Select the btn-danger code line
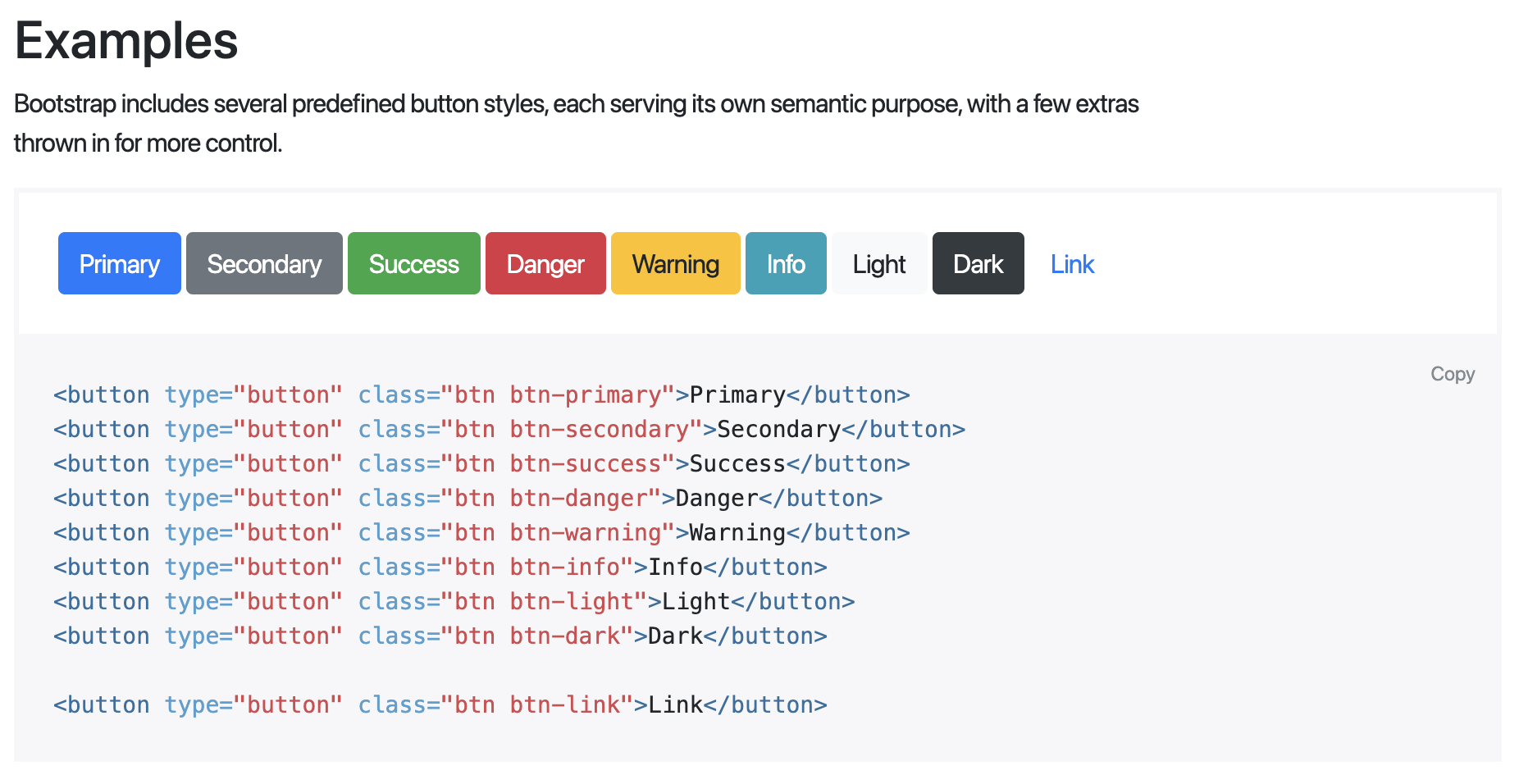The height and width of the screenshot is (784, 1519). coord(468,499)
